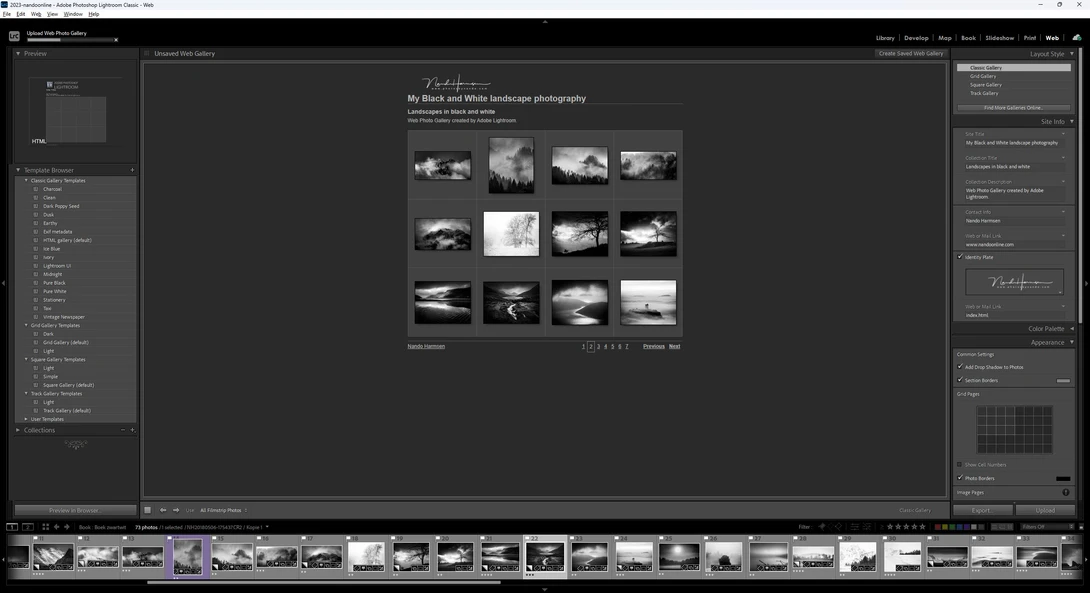Click the Upload button
This screenshot has height=593, width=1090.
tap(1045, 510)
